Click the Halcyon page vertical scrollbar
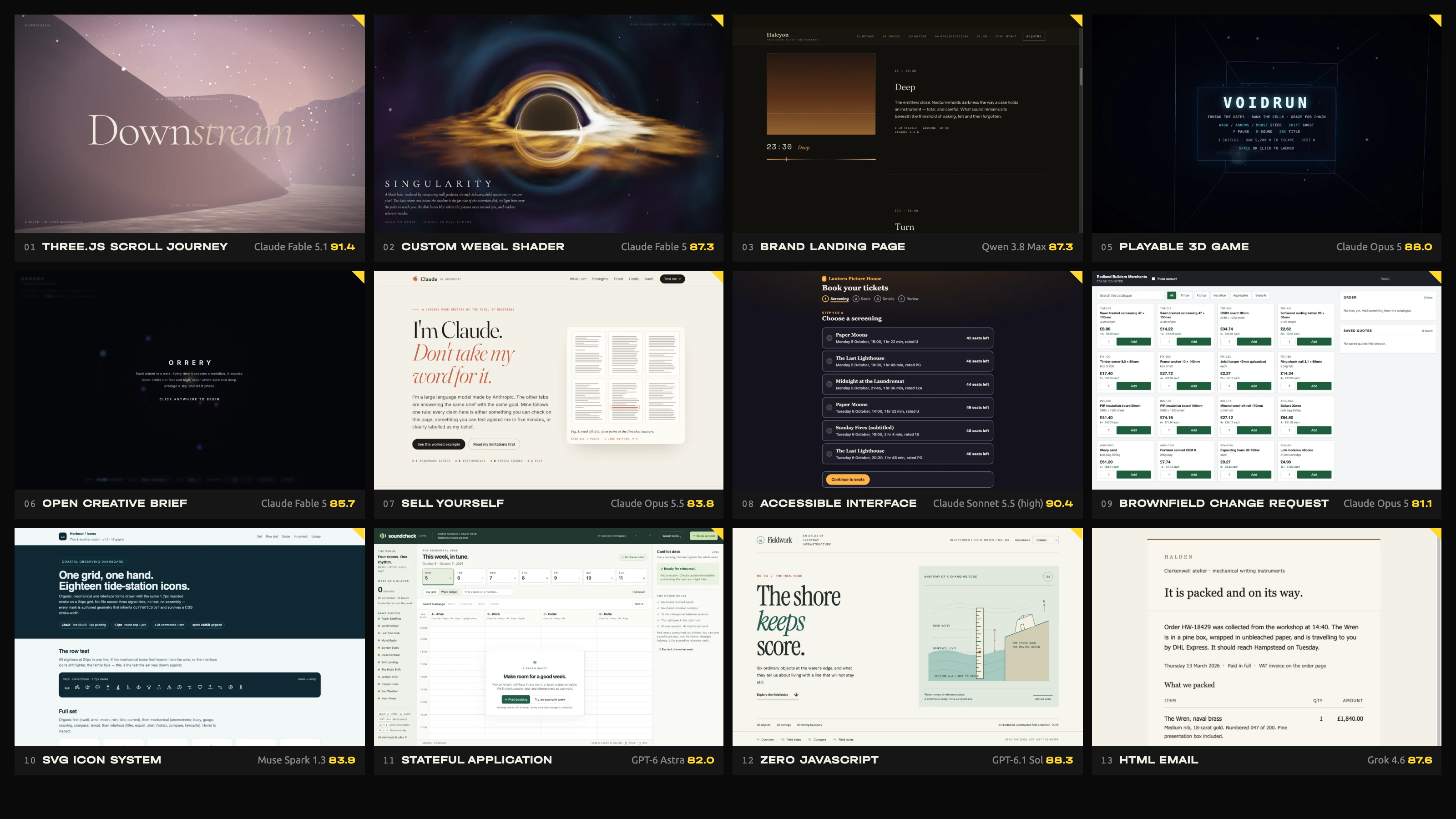Image resolution: width=1456 pixels, height=819 pixels. point(1081,76)
